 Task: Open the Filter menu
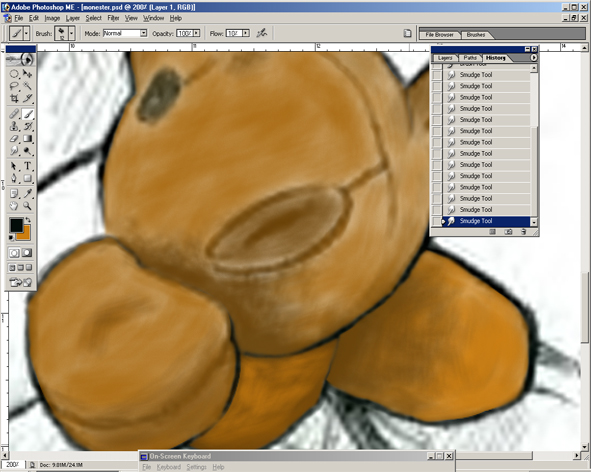(x=113, y=18)
